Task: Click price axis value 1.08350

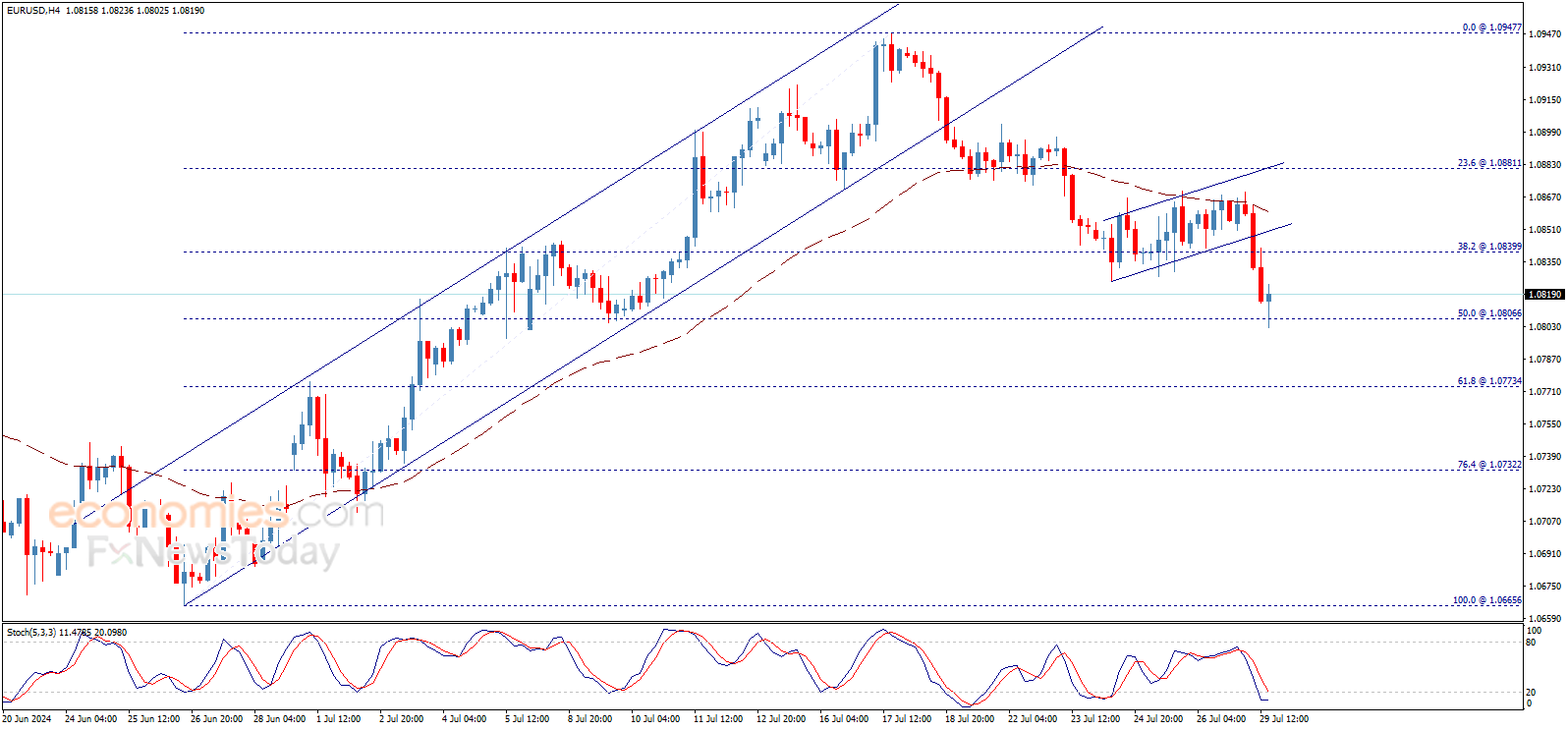Action: point(1545,262)
